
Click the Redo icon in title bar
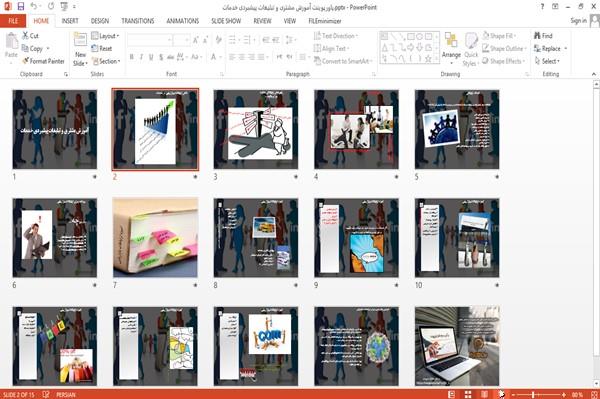tap(51, 7)
